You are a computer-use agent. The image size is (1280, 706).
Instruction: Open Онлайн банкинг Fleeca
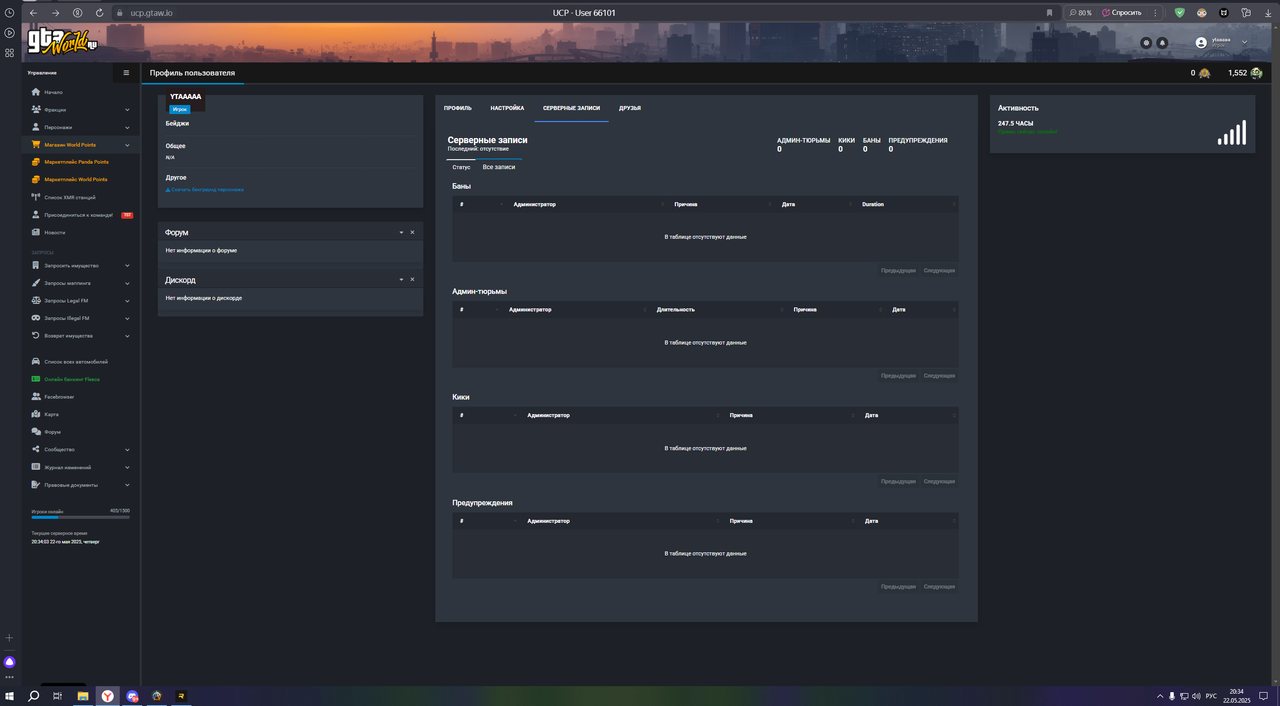click(73, 380)
